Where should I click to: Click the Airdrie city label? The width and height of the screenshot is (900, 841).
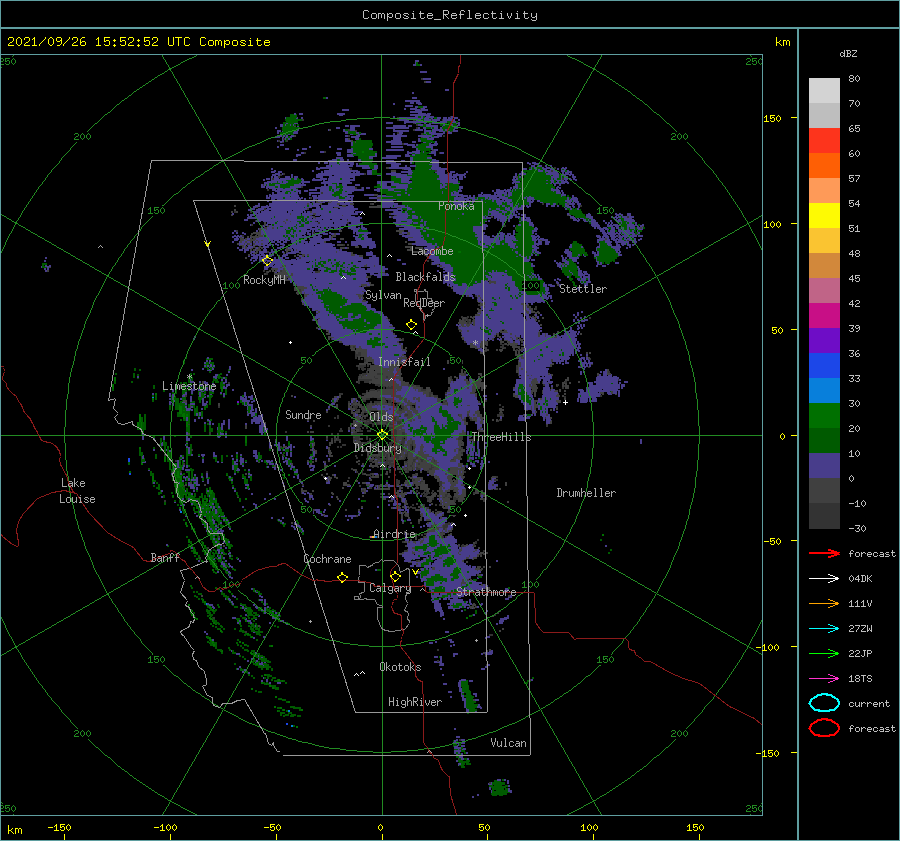[394, 534]
